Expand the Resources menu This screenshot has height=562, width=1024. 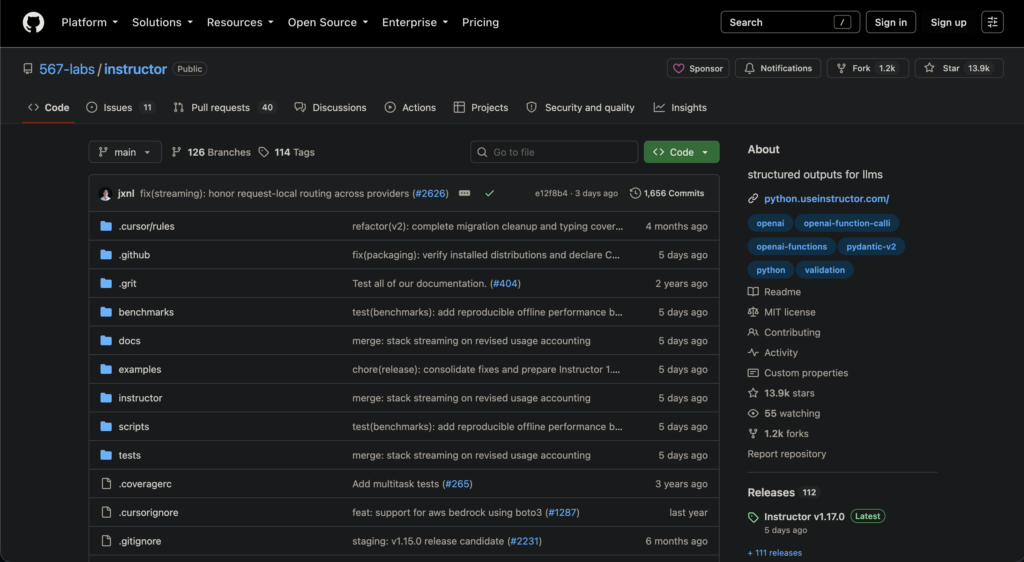[240, 22]
